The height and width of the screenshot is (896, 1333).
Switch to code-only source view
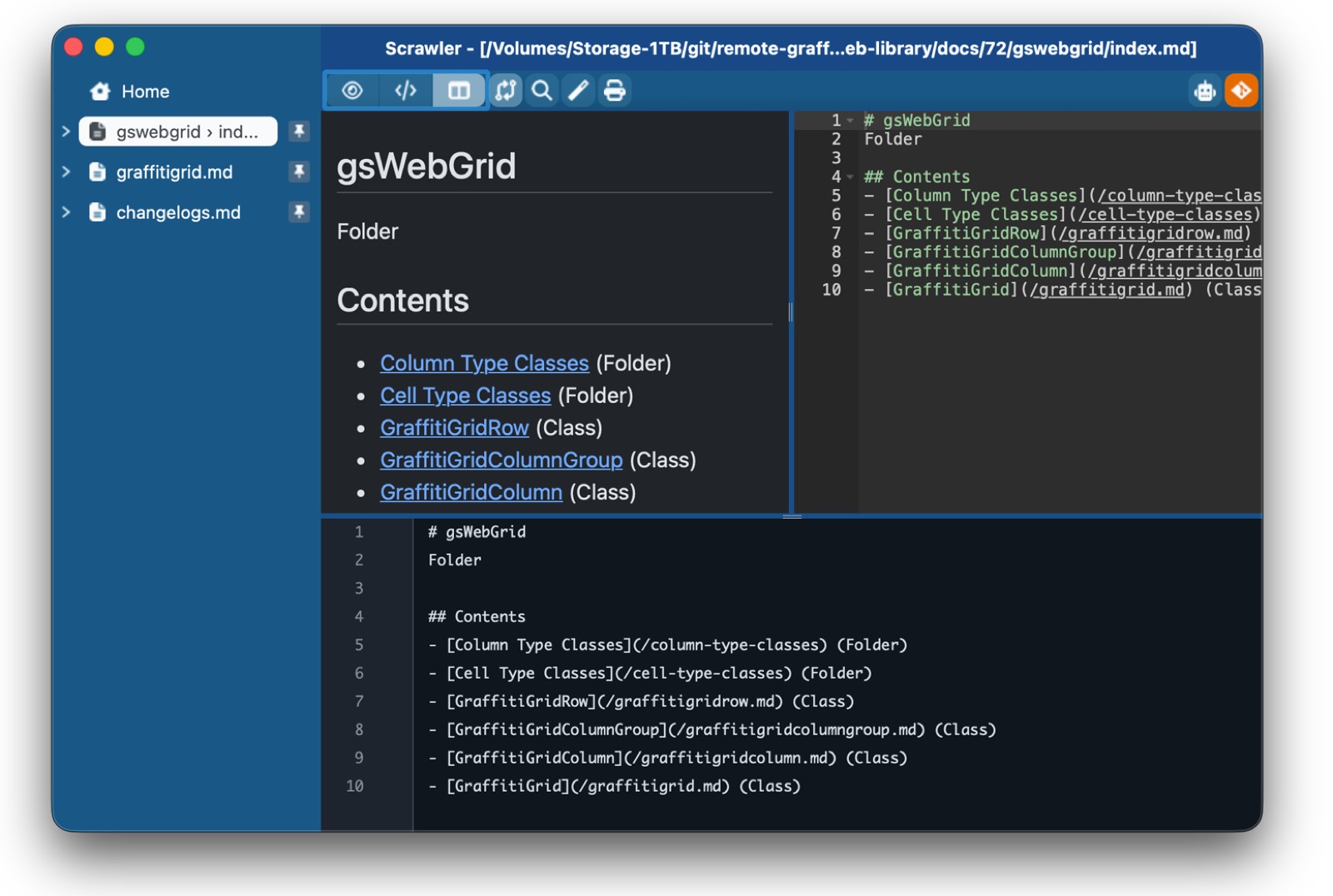[x=406, y=90]
